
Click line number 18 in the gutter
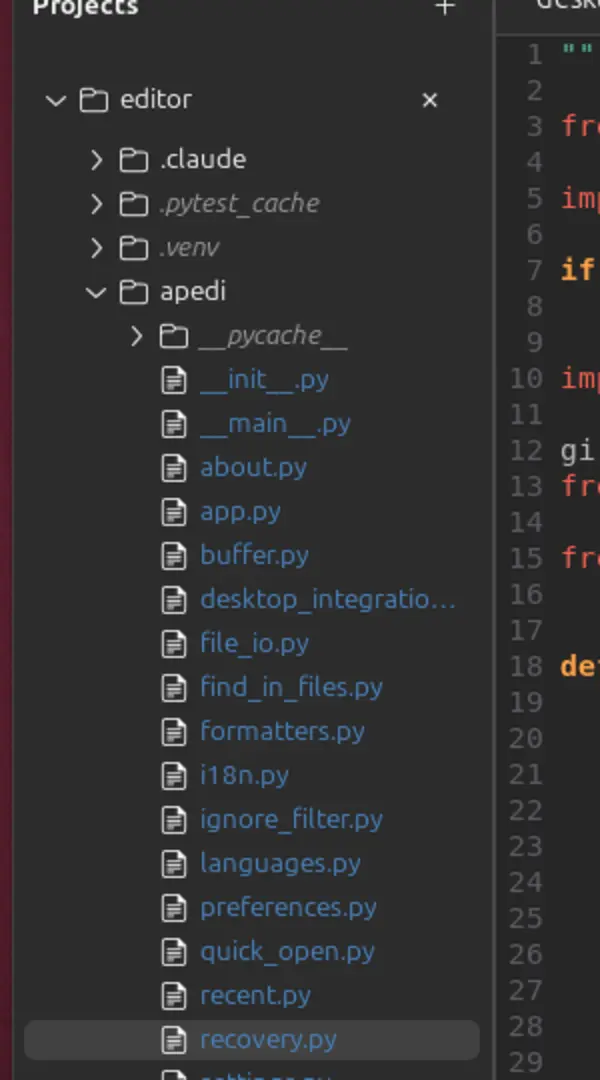pos(526,666)
